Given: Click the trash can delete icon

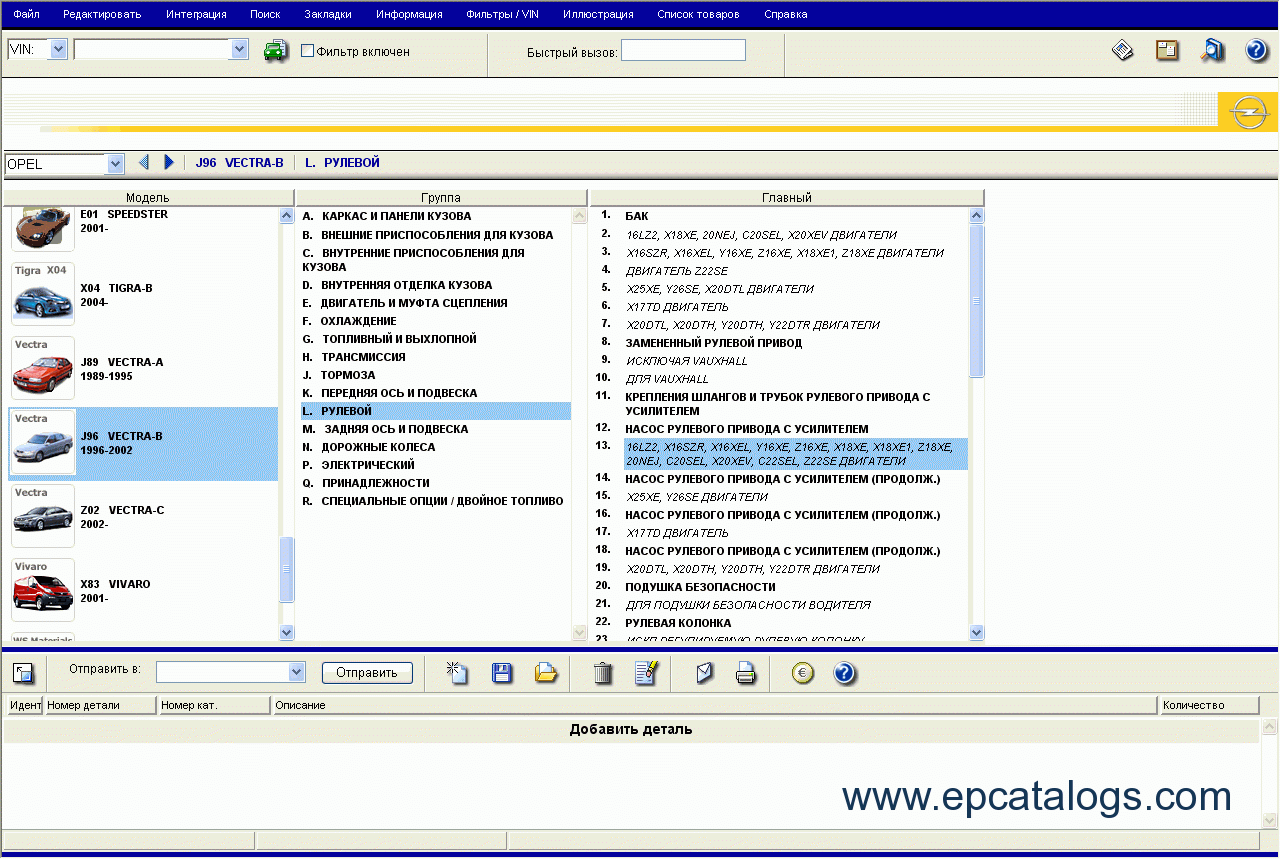Looking at the screenshot, I should click(602, 673).
